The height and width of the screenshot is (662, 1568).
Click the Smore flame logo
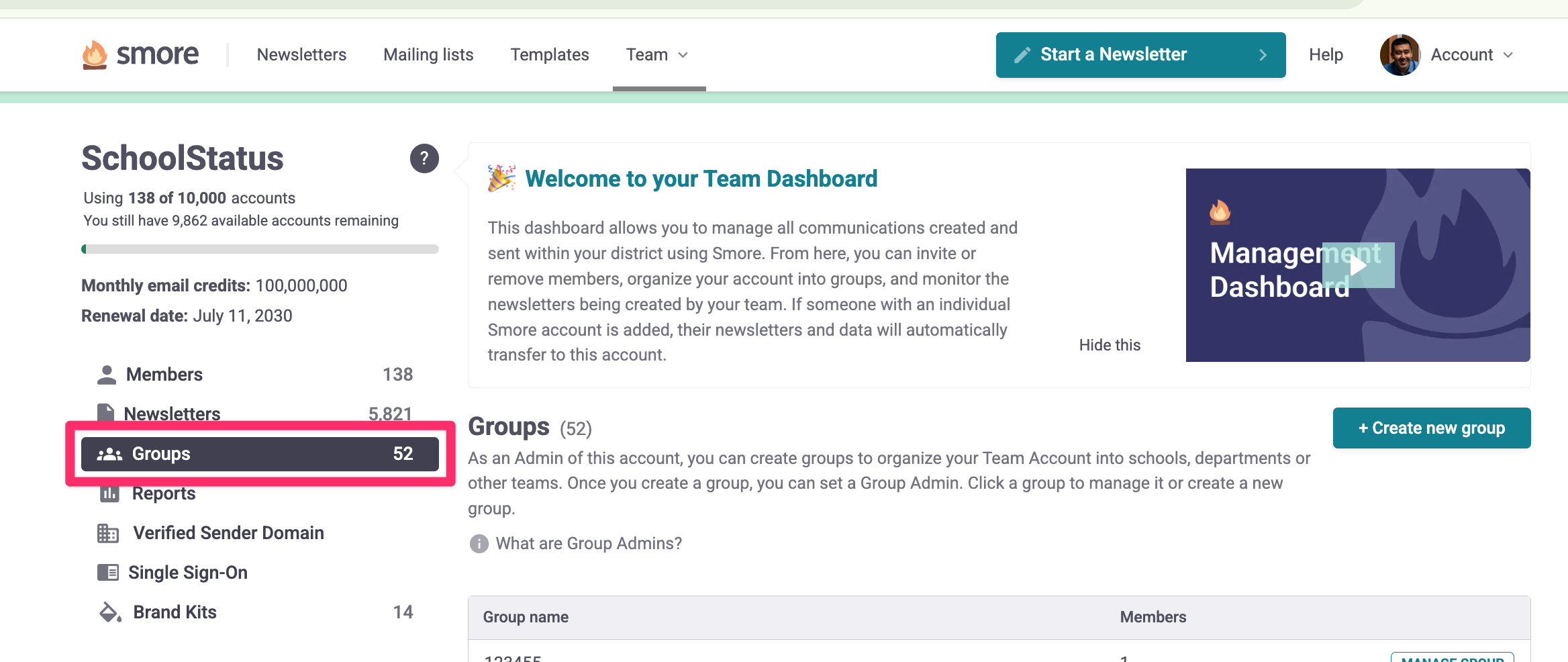pos(95,54)
